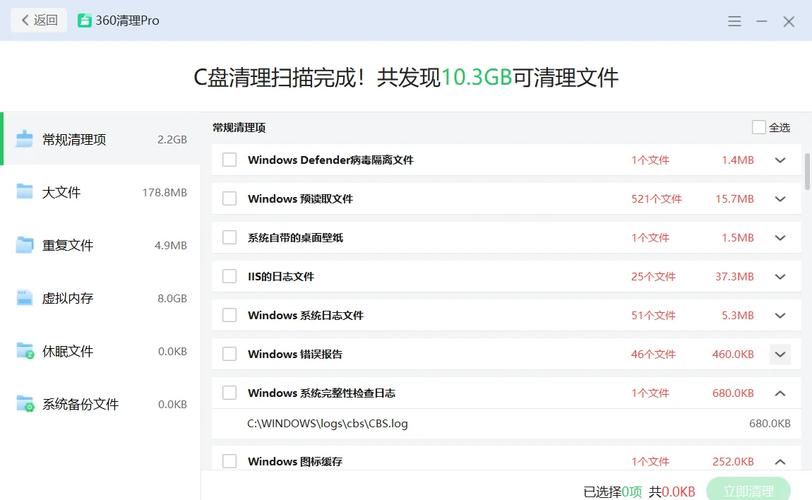Go back with the 返回 button

(39, 20)
